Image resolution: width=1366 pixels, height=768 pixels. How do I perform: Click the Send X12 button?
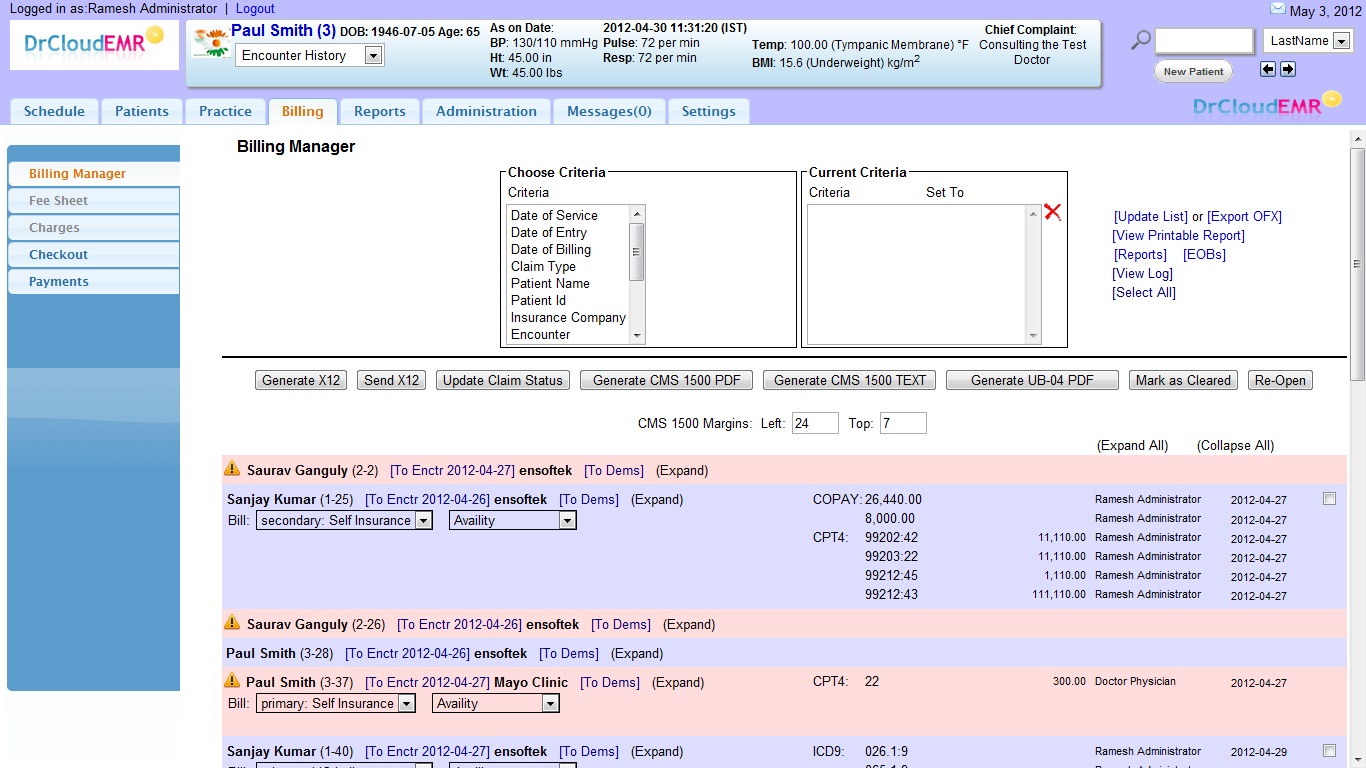click(x=391, y=380)
